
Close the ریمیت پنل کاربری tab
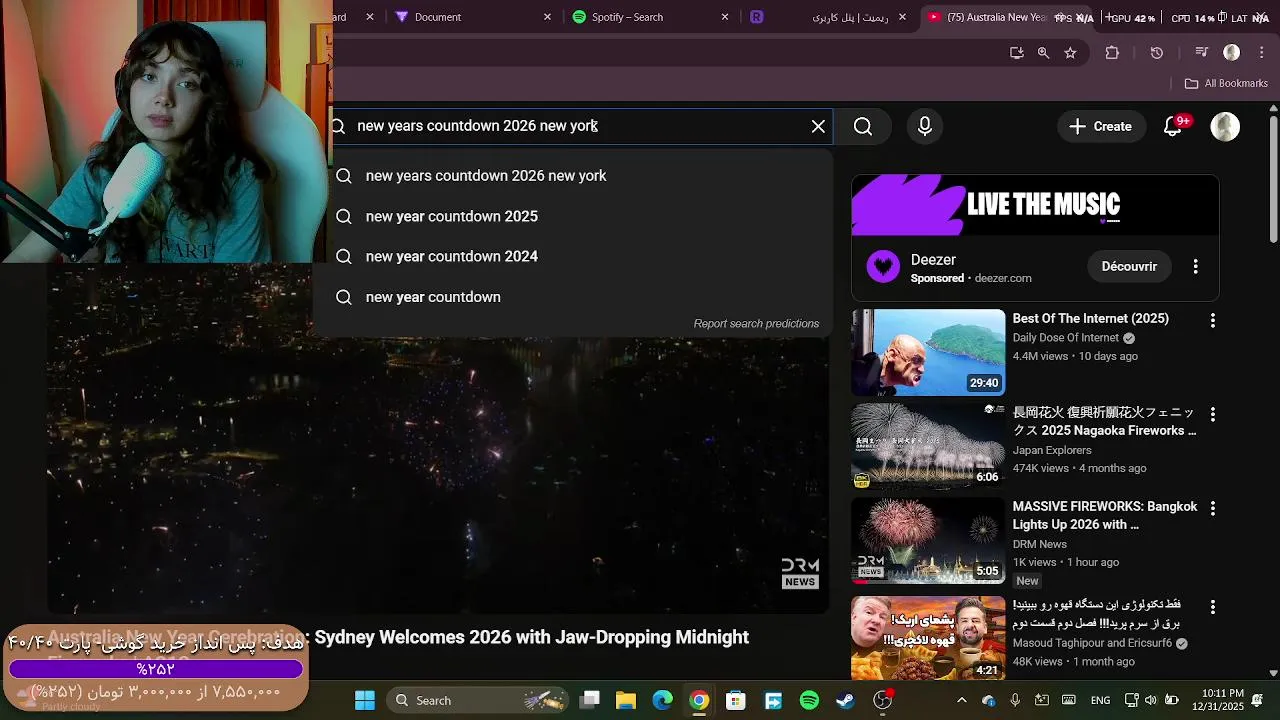click(x=903, y=17)
